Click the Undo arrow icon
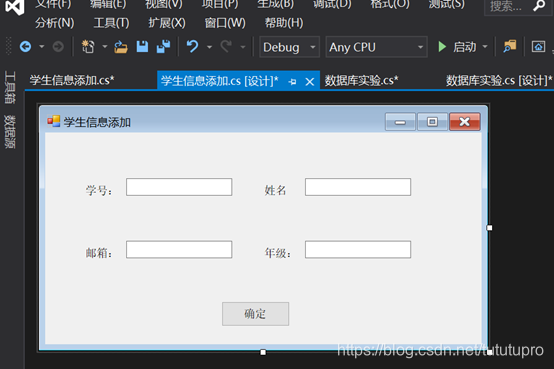This screenshot has height=369, width=554. point(193,47)
